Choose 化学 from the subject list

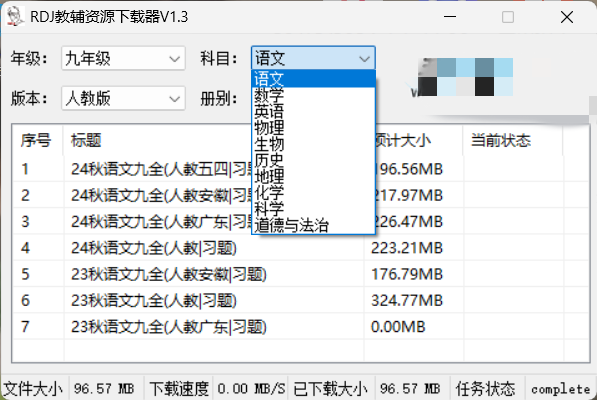pos(313,193)
